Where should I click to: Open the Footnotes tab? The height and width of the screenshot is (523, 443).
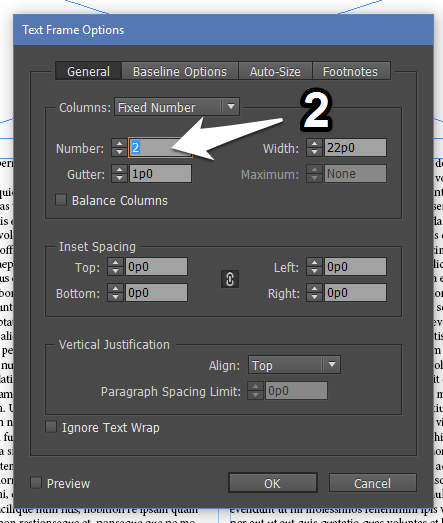[x=351, y=71]
